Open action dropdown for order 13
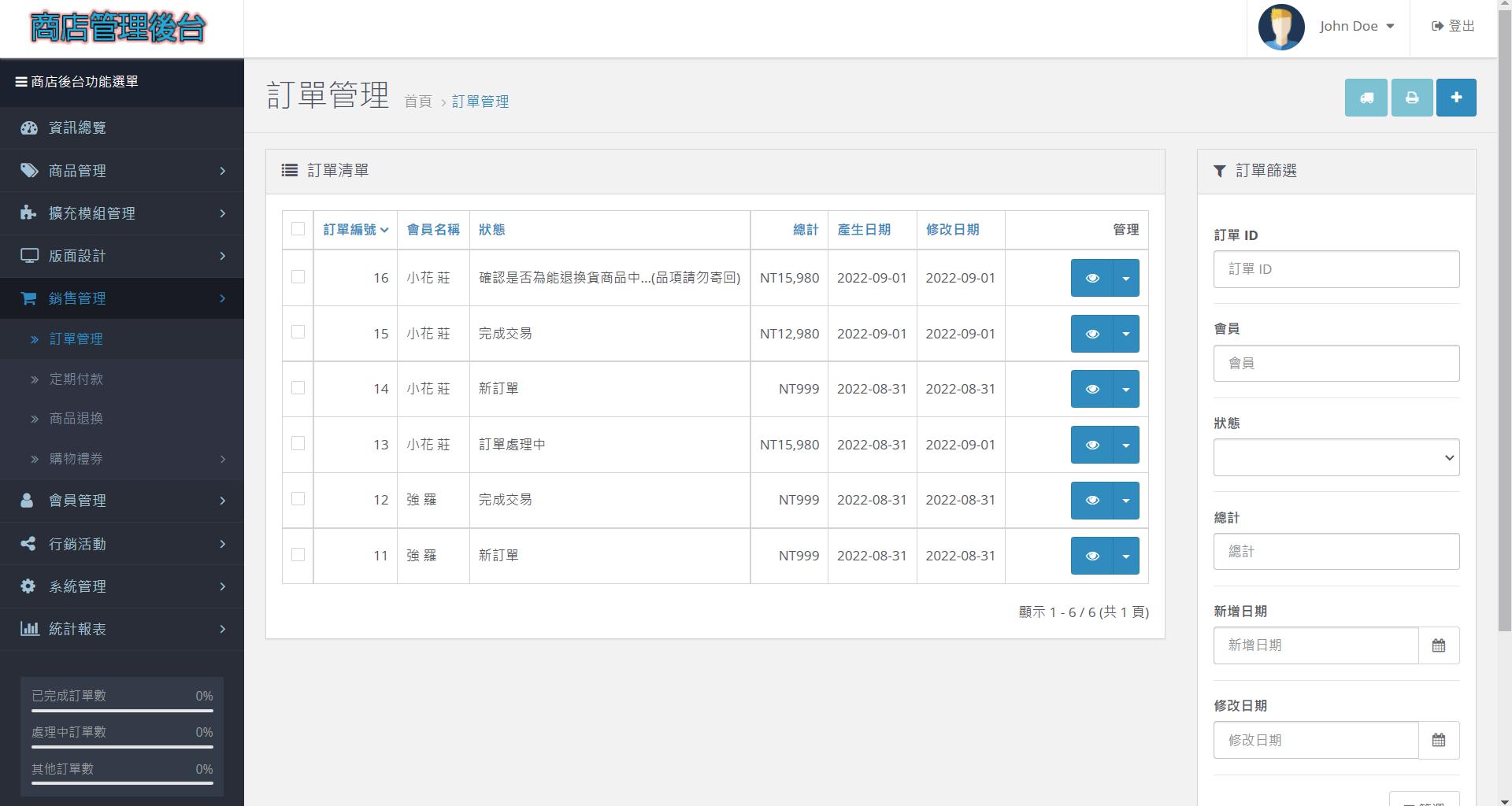 pos(1126,445)
